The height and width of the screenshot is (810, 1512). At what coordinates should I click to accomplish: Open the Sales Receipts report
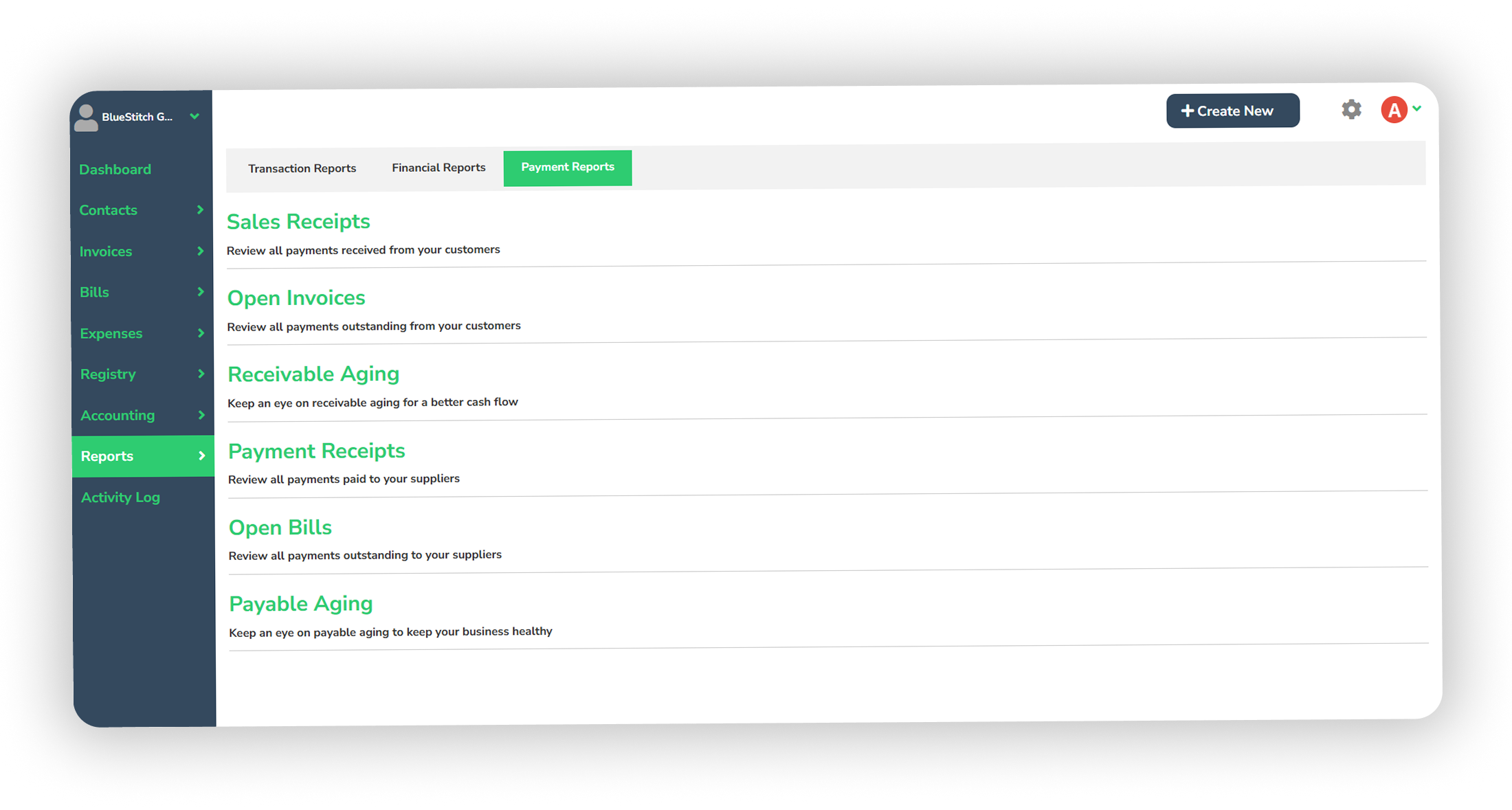click(x=298, y=222)
